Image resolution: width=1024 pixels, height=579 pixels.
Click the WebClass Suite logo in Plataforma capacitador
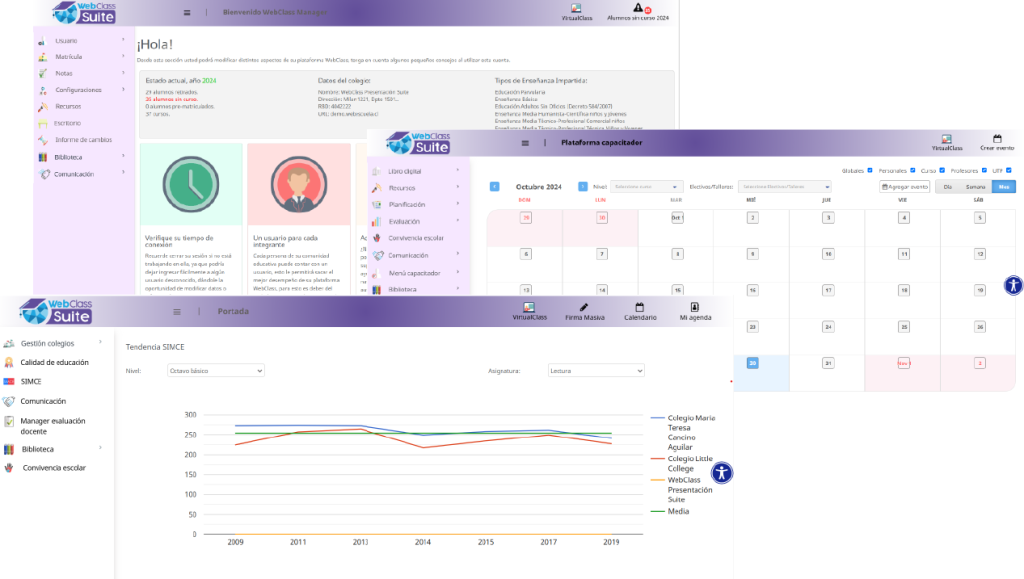tap(418, 143)
